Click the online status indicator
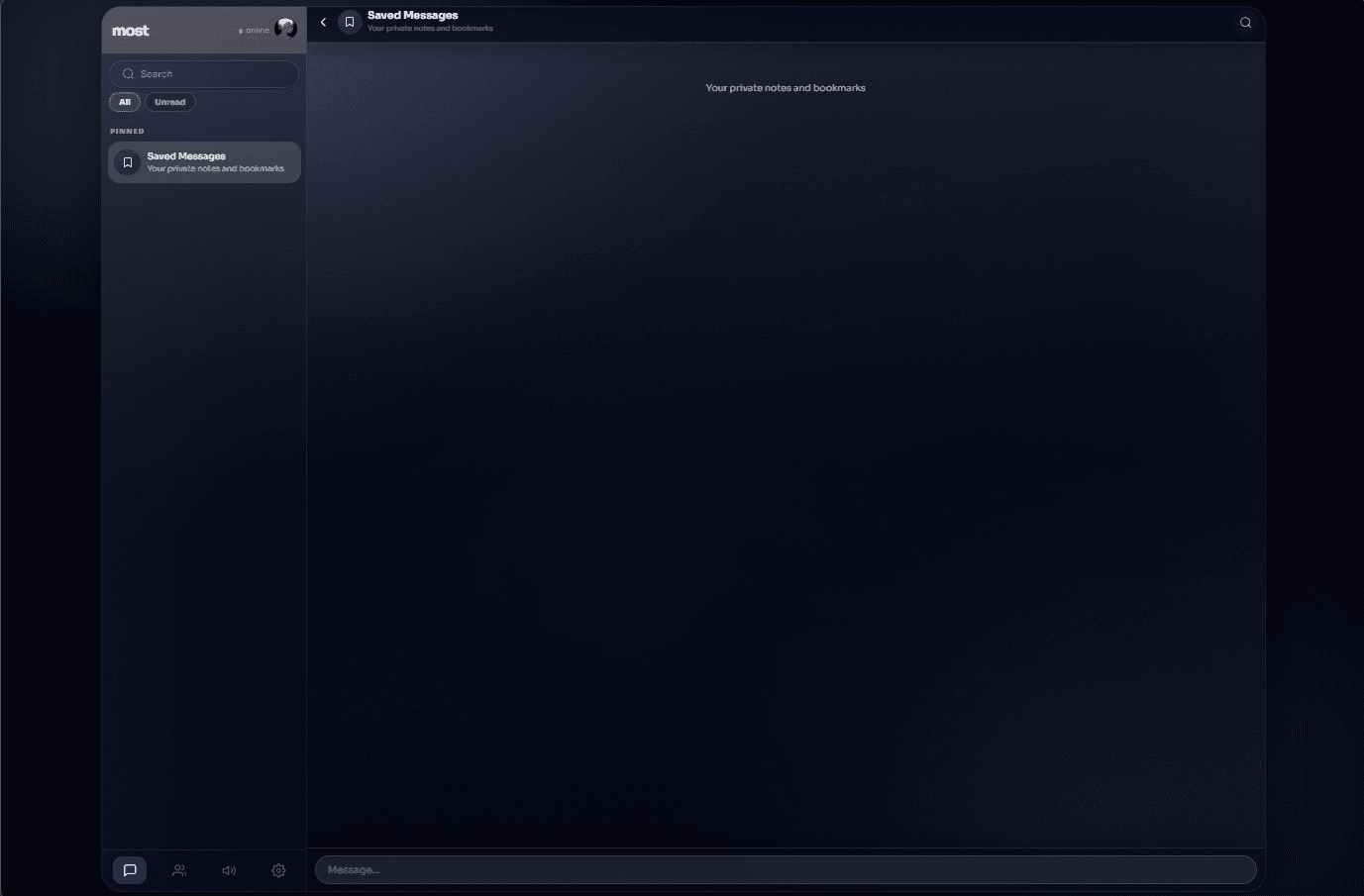Viewport: 1364px width, 896px height. (x=255, y=31)
